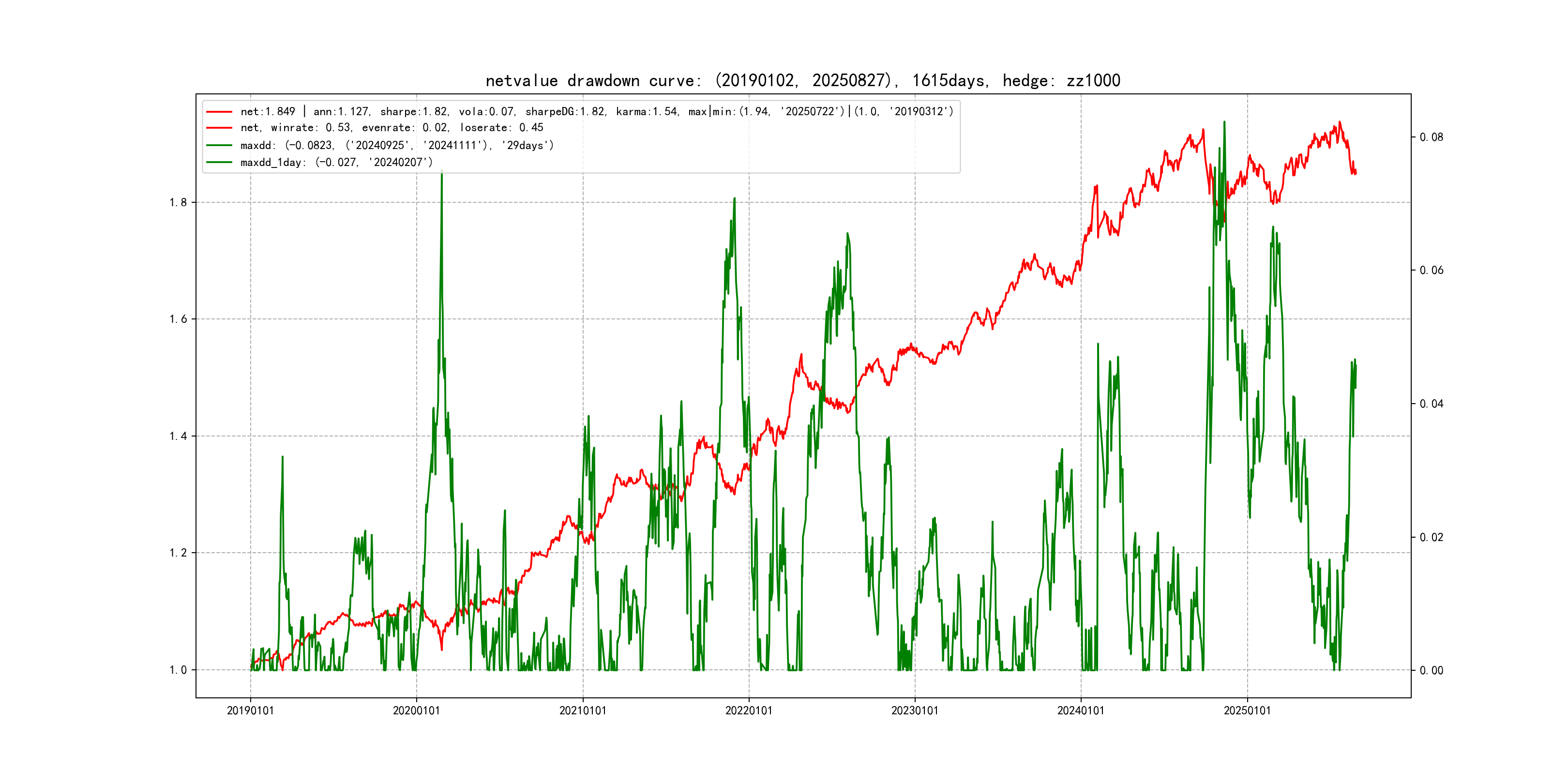Click the 20210101 x-axis date label
The image size is (1568, 784).
pos(583,710)
